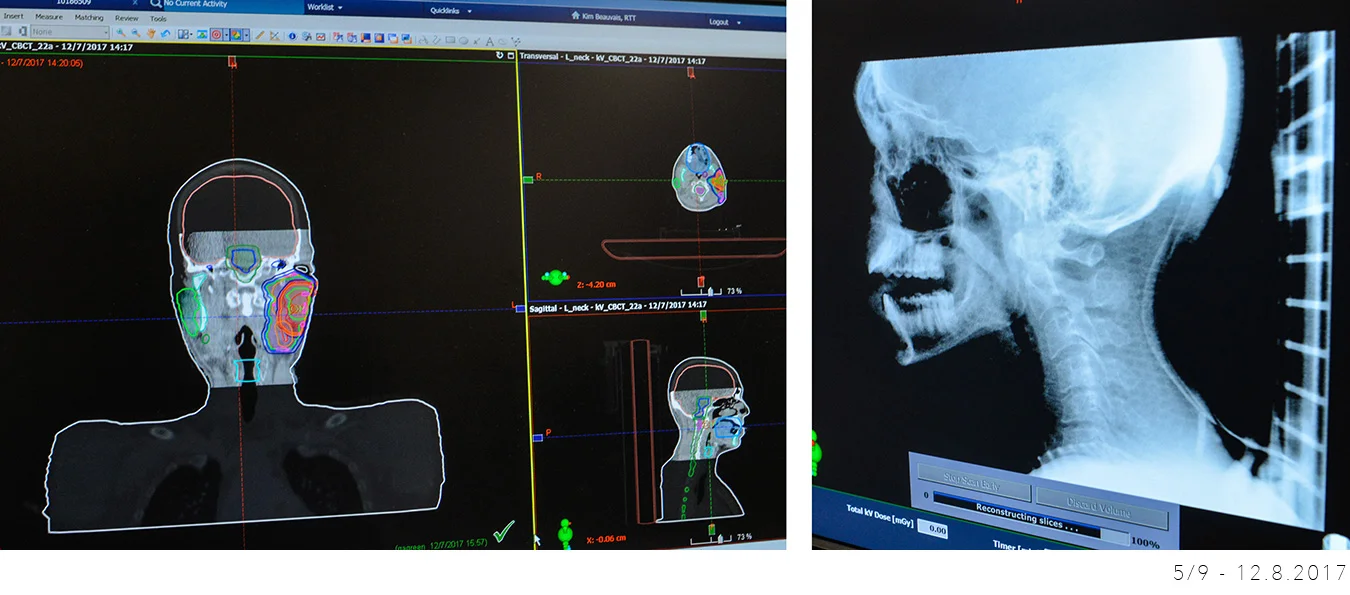Maximize the coronal view with square icon
Screen dimensions: 1350x595
tap(511, 55)
